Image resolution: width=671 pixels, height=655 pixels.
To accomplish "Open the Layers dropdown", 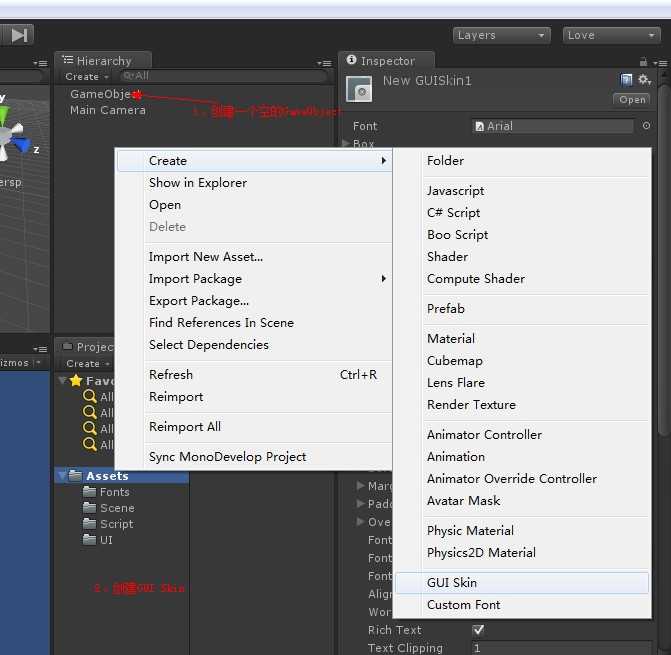I will (x=502, y=35).
